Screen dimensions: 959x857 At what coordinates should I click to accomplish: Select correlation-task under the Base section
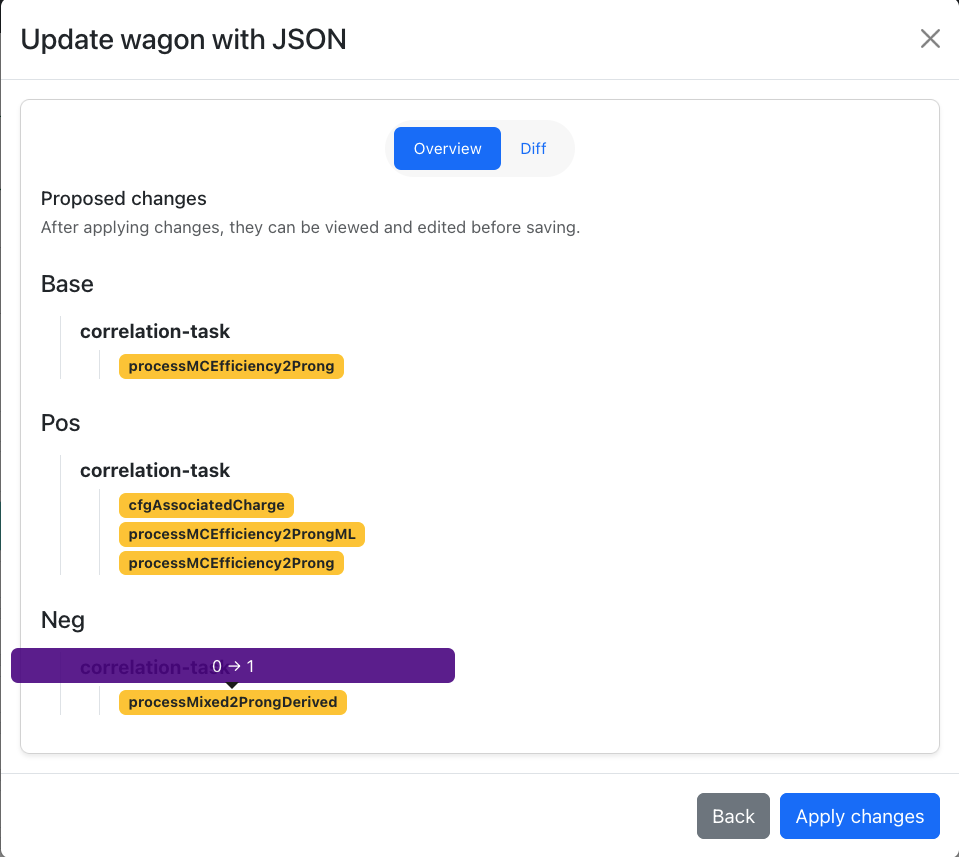click(155, 331)
